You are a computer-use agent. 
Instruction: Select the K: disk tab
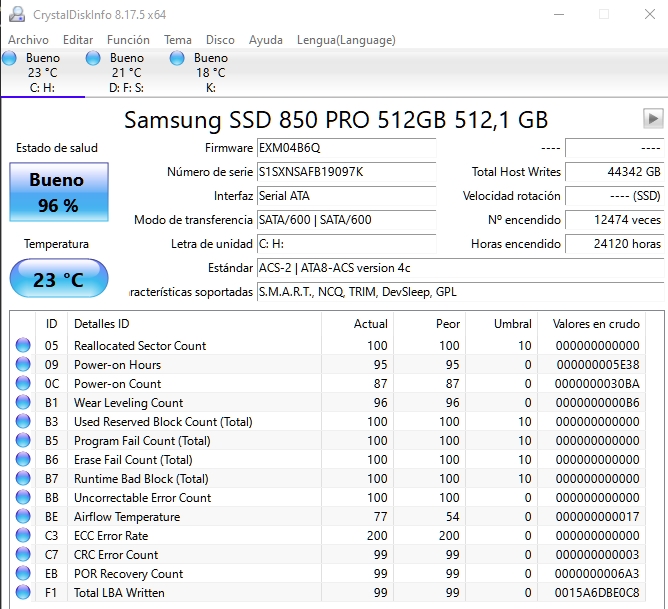pyautogui.click(x=210, y=73)
